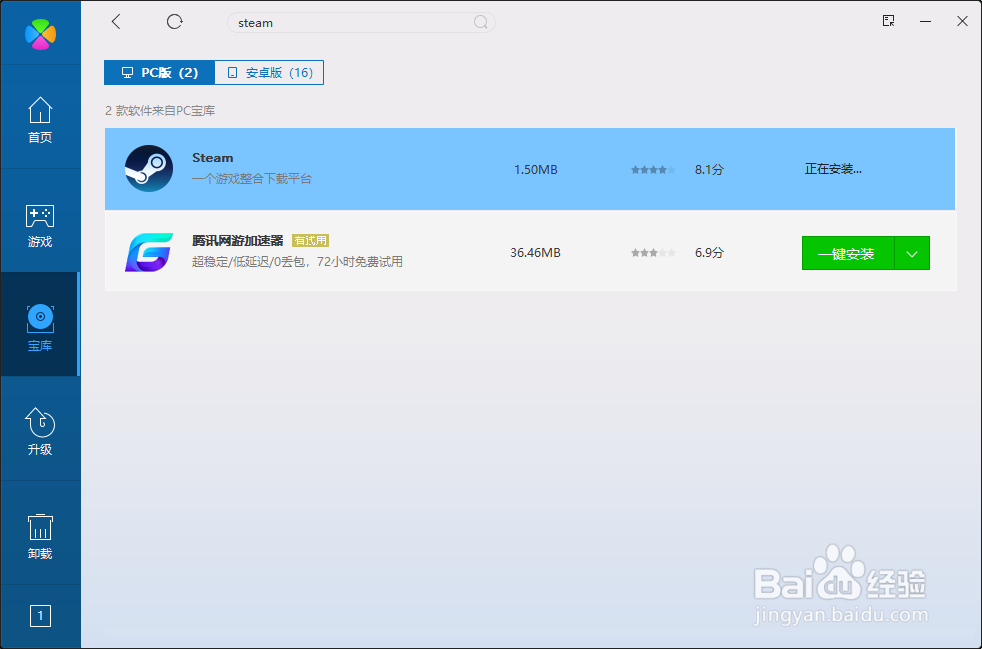Expand the dropdown arrow beside 一键安装

(912, 254)
